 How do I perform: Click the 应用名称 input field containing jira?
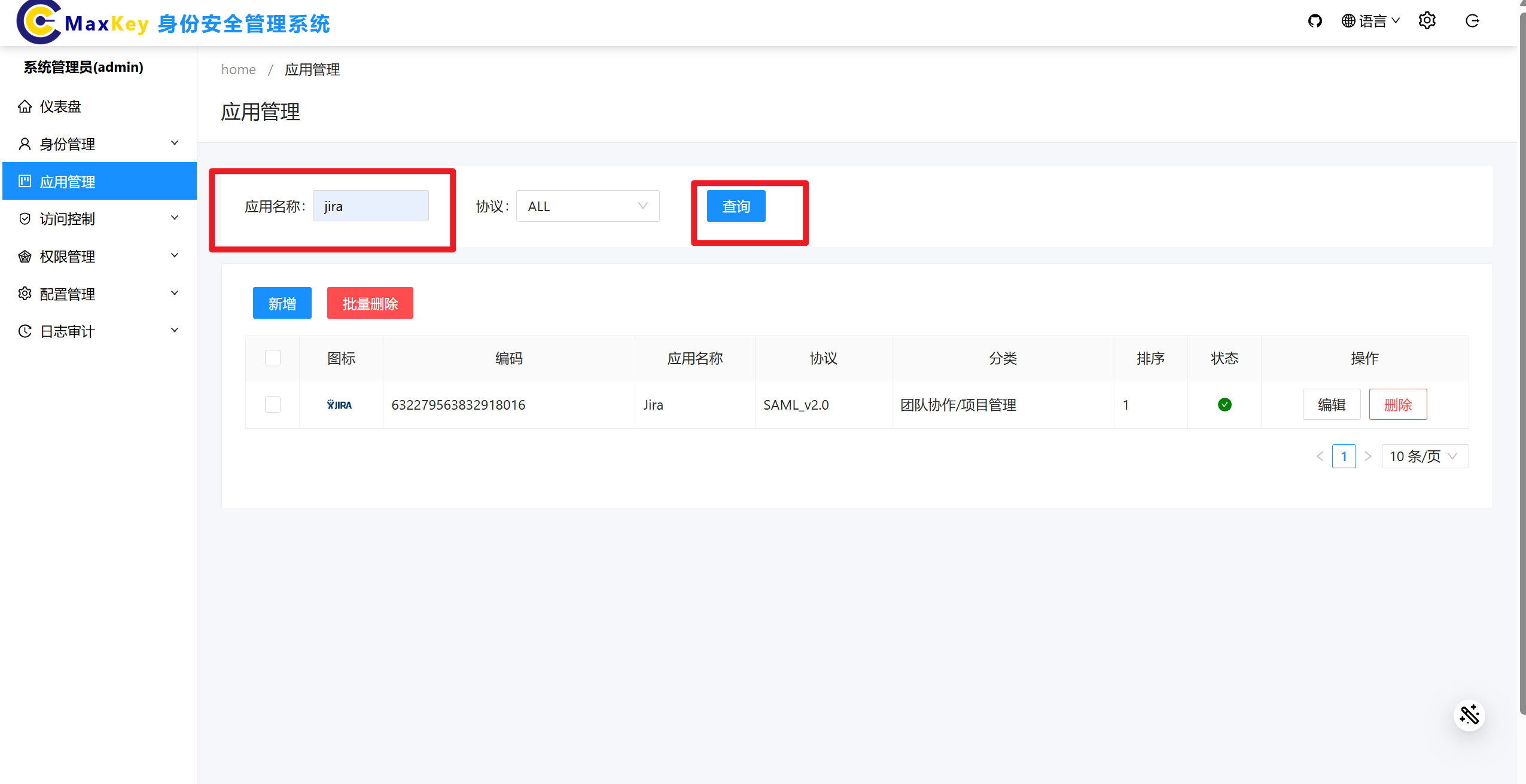click(370, 206)
